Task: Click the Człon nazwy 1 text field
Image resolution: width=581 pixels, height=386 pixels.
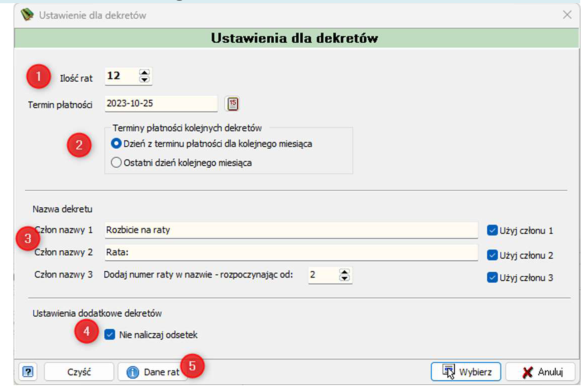Action: (x=291, y=230)
